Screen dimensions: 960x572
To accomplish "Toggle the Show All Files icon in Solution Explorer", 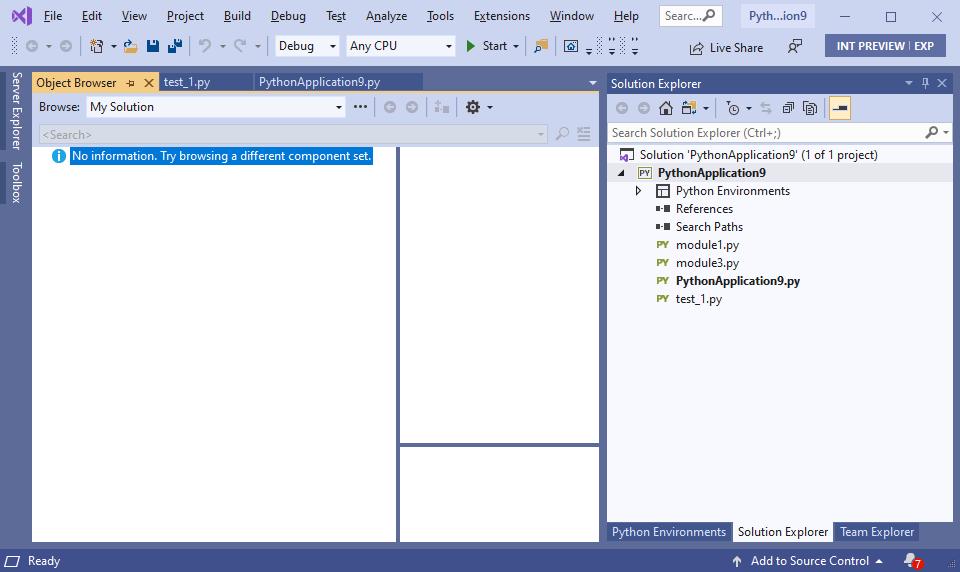I will (x=810, y=108).
